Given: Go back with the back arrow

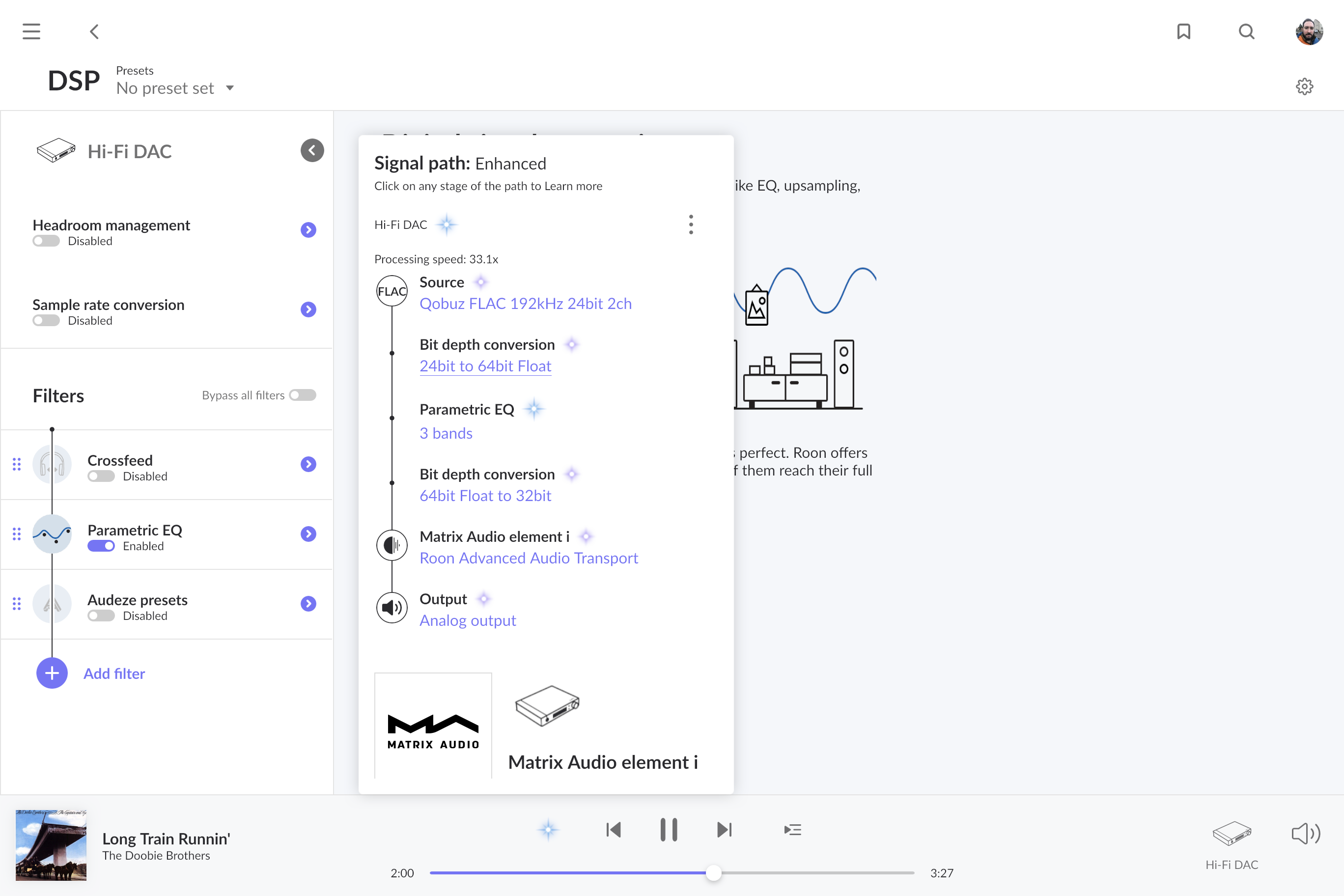Looking at the screenshot, I should point(94,31).
